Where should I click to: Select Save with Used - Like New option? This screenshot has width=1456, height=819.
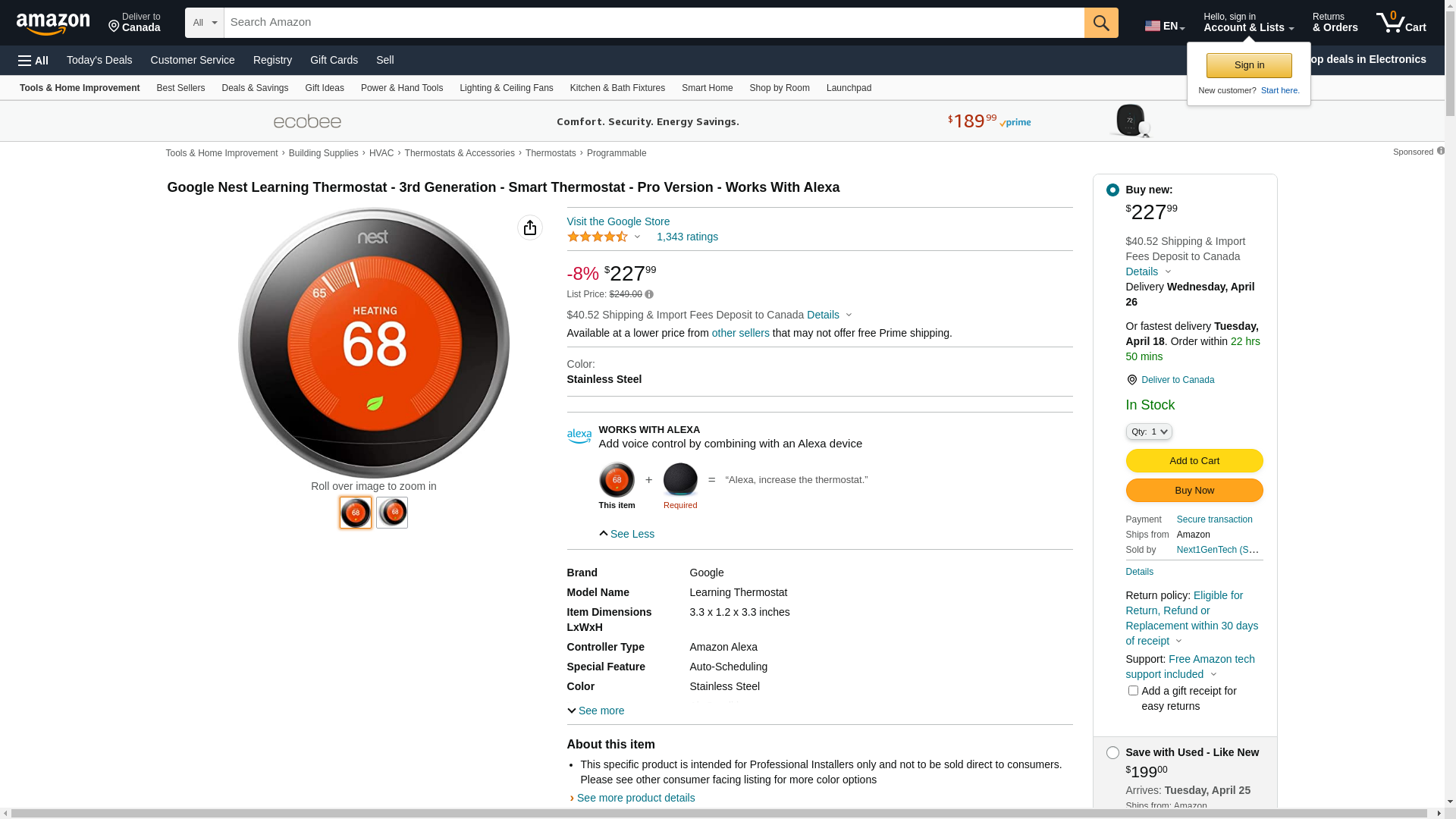tap(1112, 753)
